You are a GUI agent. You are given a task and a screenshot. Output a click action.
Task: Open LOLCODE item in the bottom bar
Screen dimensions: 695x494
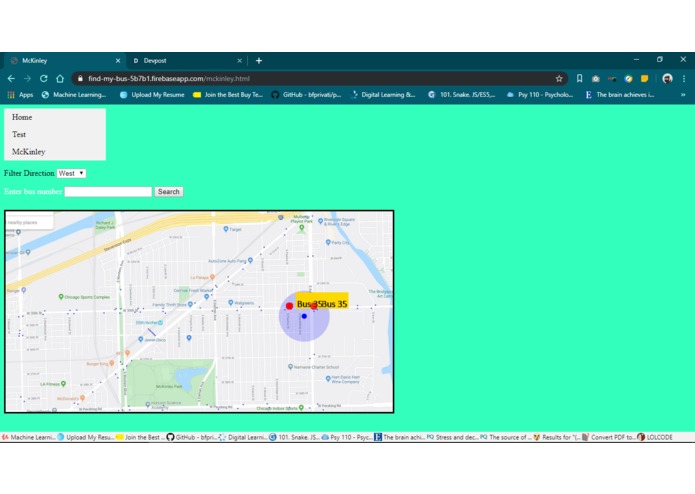[x=655, y=437]
